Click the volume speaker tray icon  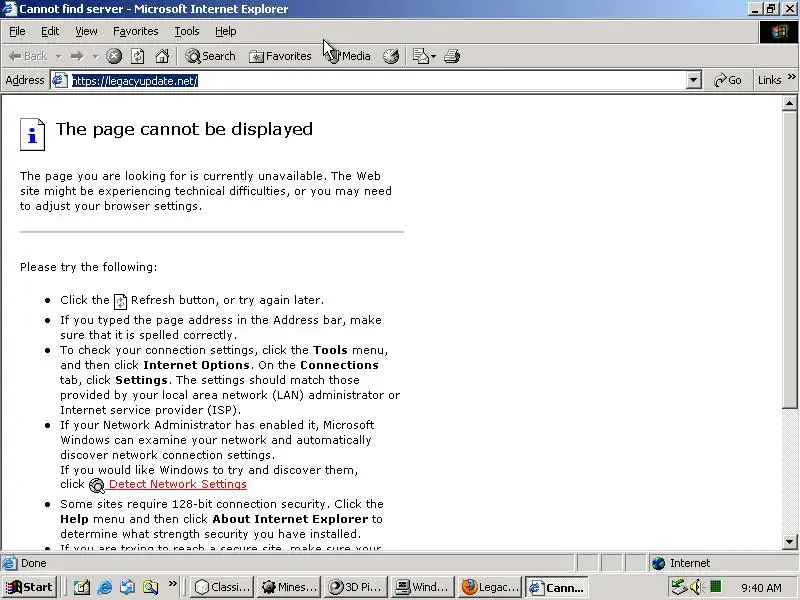[696, 587]
